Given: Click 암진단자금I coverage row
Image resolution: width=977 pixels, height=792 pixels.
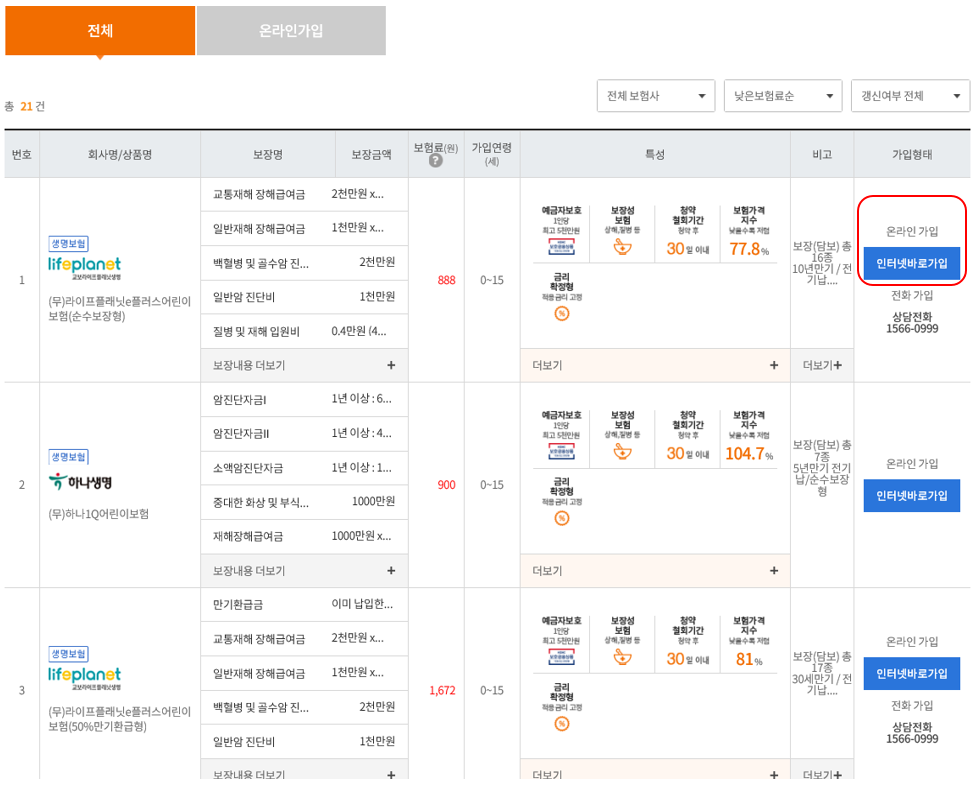Looking at the screenshot, I should 304,399.
